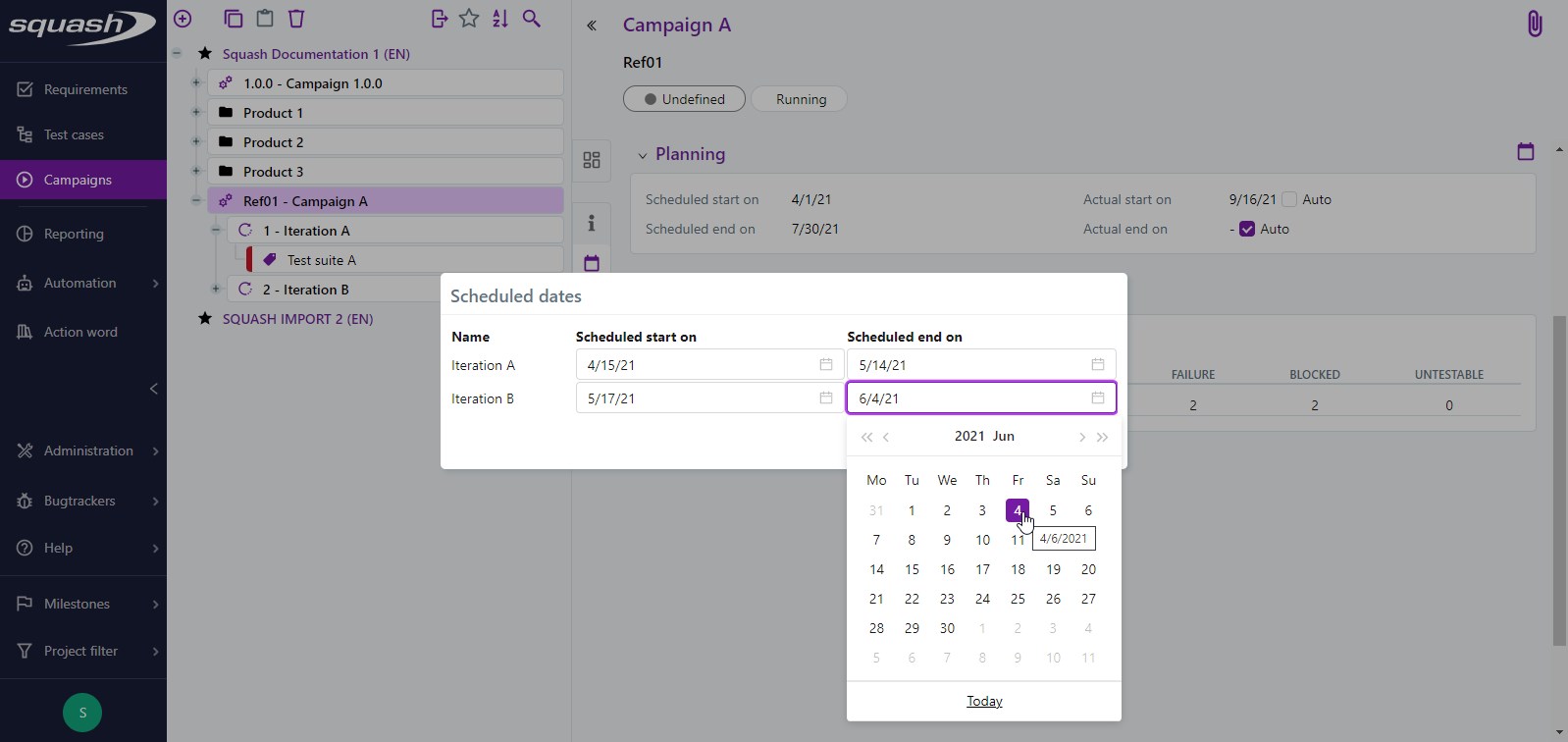The width and height of the screenshot is (1568, 742).
Task: Open the Reporting menu item
Action: [x=74, y=234]
